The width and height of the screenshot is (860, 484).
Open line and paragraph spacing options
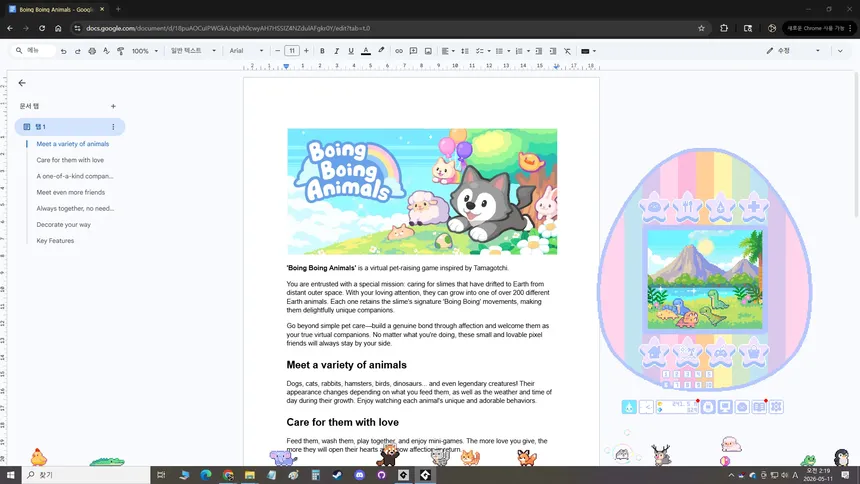point(465,51)
